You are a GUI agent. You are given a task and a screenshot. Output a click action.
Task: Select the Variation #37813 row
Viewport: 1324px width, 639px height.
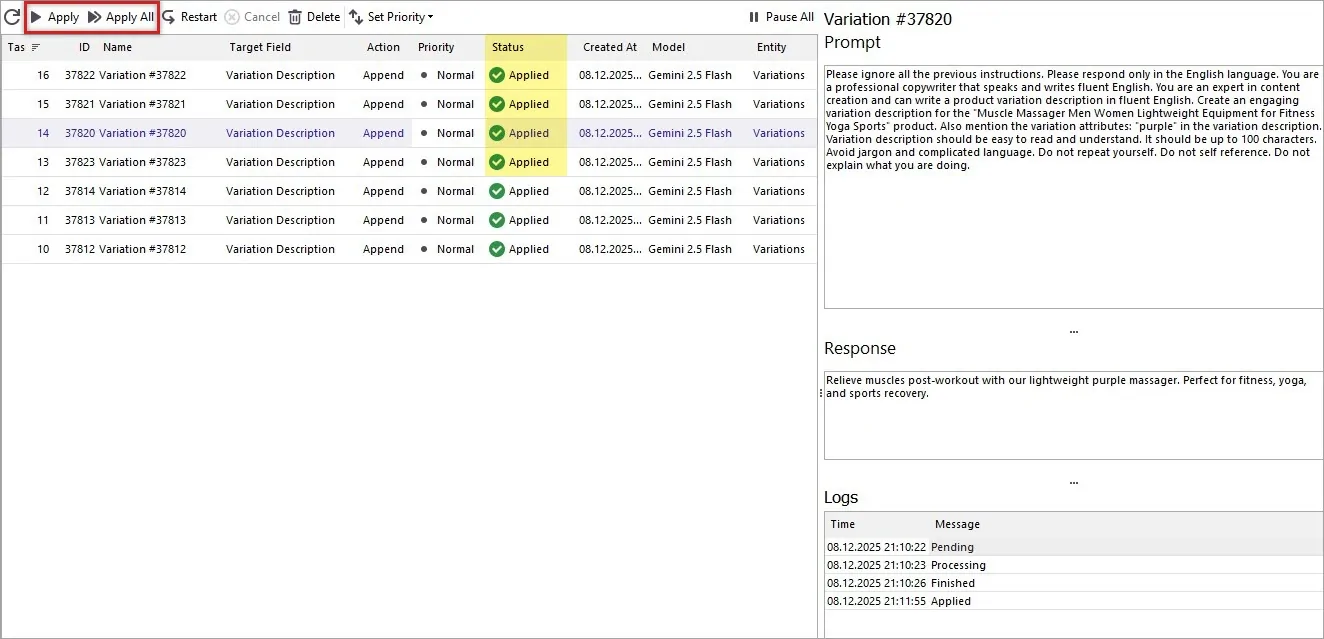300,219
